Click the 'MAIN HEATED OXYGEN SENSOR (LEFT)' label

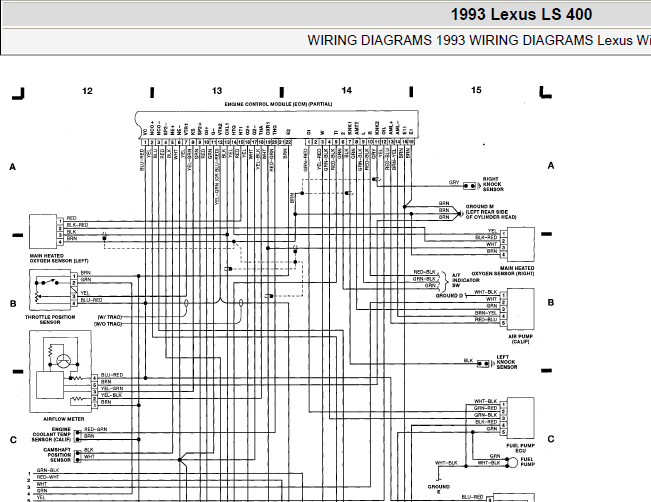(59, 258)
